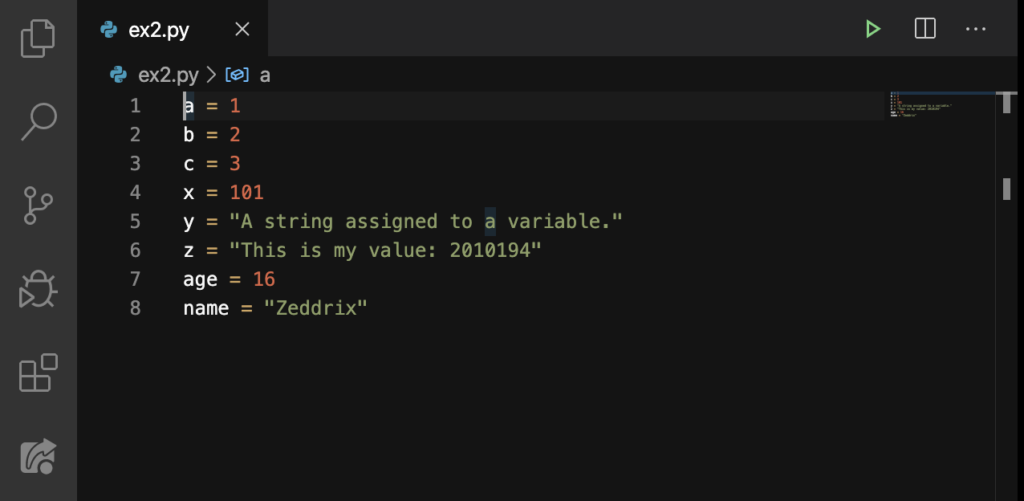This screenshot has width=1024, height=501.
Task: Place cursor in "Zeddrix" string
Action: coord(315,308)
